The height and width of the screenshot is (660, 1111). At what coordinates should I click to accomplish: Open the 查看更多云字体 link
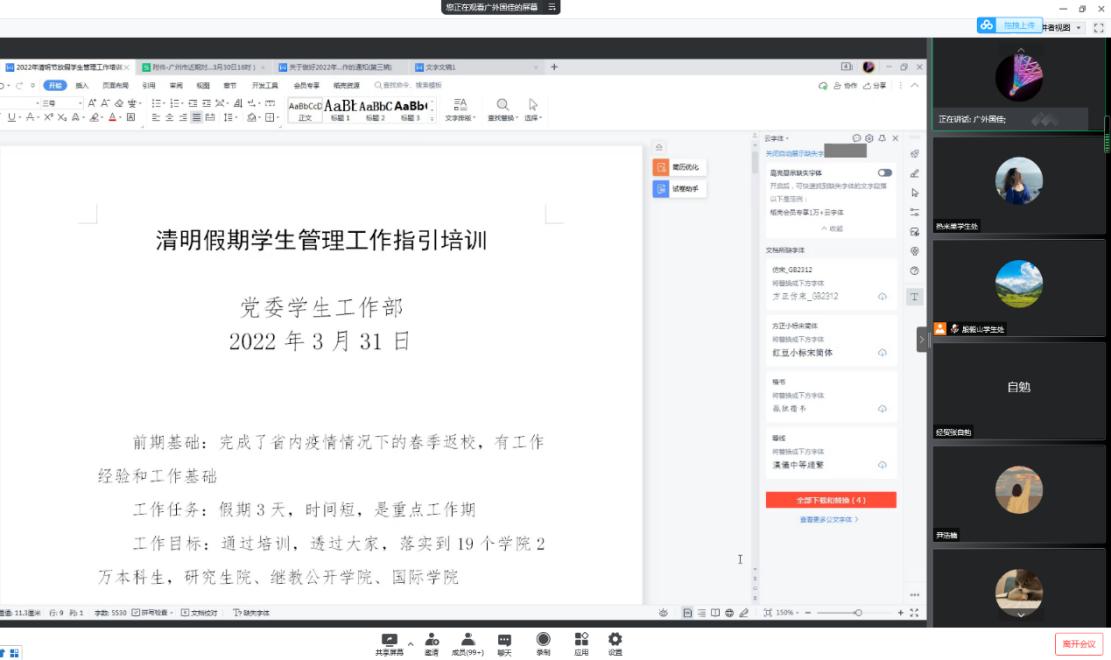pos(829,520)
